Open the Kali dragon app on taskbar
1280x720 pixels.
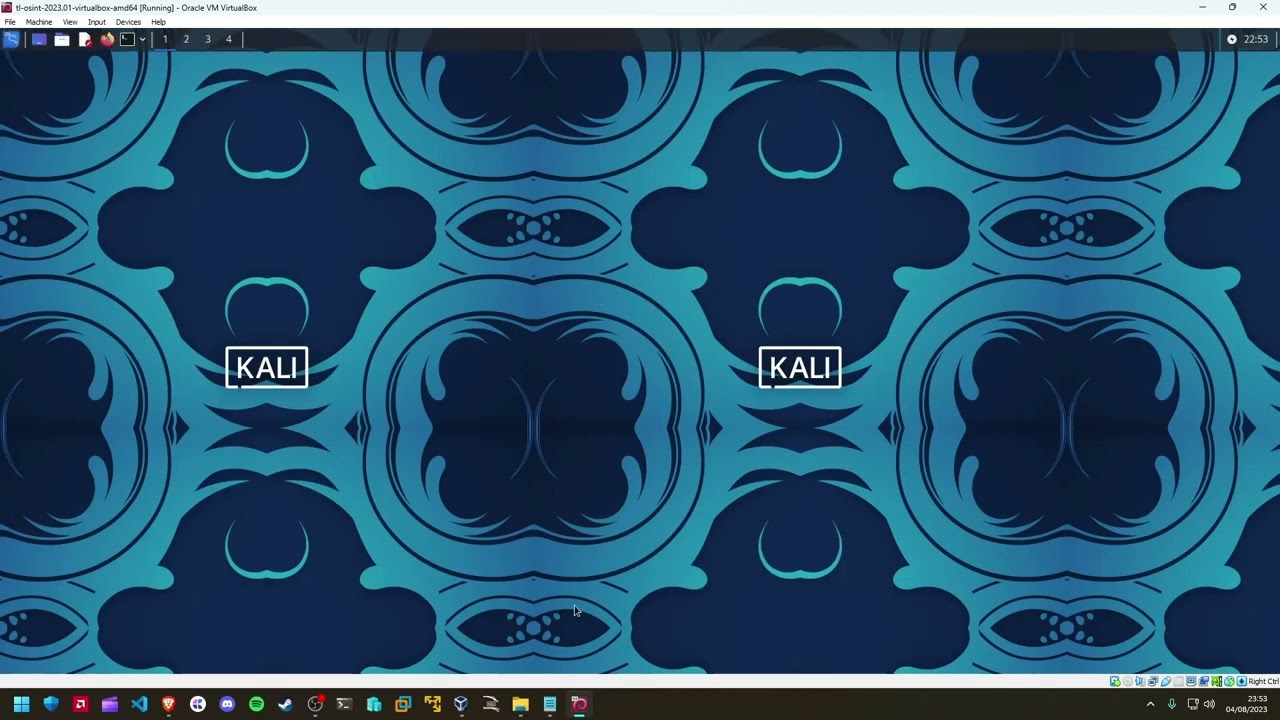pos(491,704)
